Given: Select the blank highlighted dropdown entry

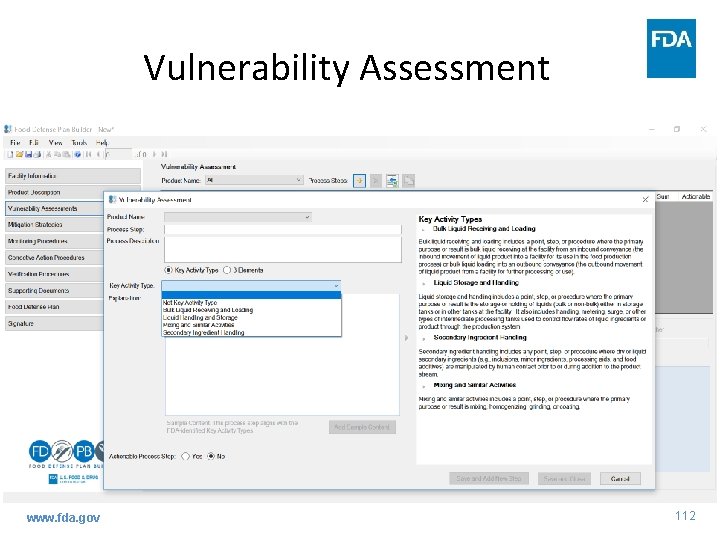Looking at the screenshot, I should coord(251,295).
